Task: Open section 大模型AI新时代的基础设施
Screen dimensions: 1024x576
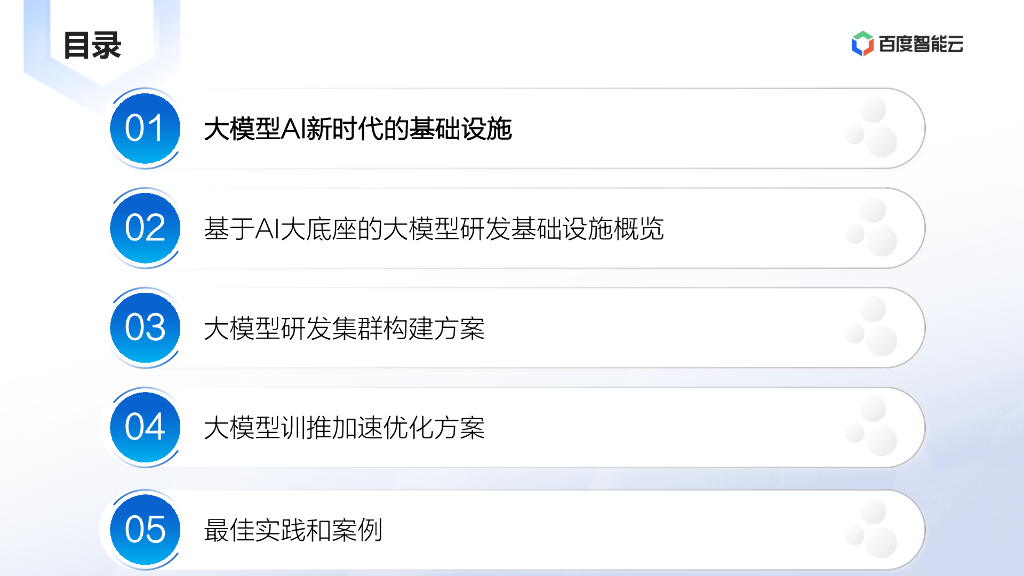Action: pos(357,129)
